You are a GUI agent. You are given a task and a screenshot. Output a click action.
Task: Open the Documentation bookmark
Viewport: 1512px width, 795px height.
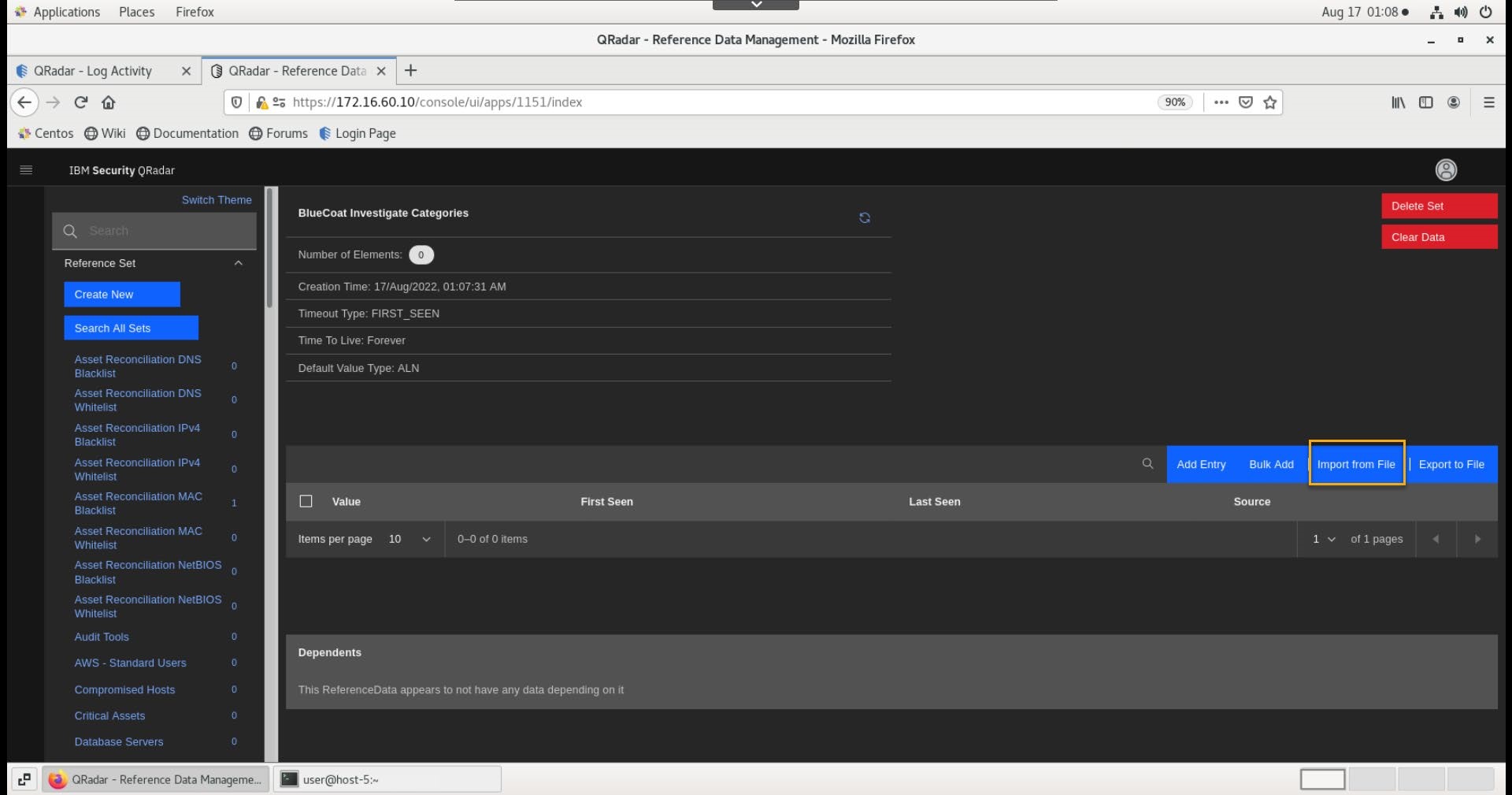[187, 133]
